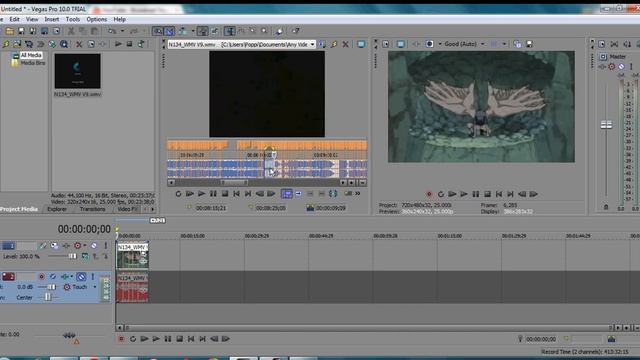The height and width of the screenshot is (360, 640).
Task: Remove current media from Trimmer history
Action: pyautogui.click(x=346, y=44)
